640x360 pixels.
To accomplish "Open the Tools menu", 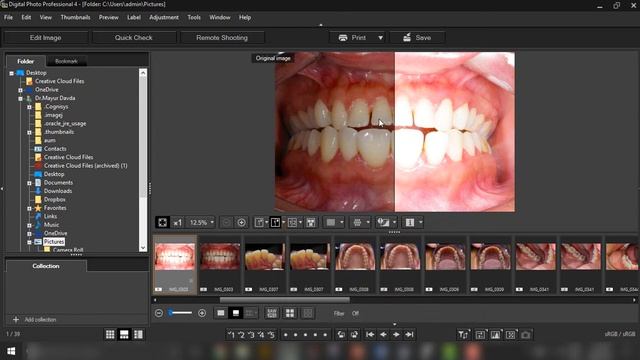I will click(194, 18).
